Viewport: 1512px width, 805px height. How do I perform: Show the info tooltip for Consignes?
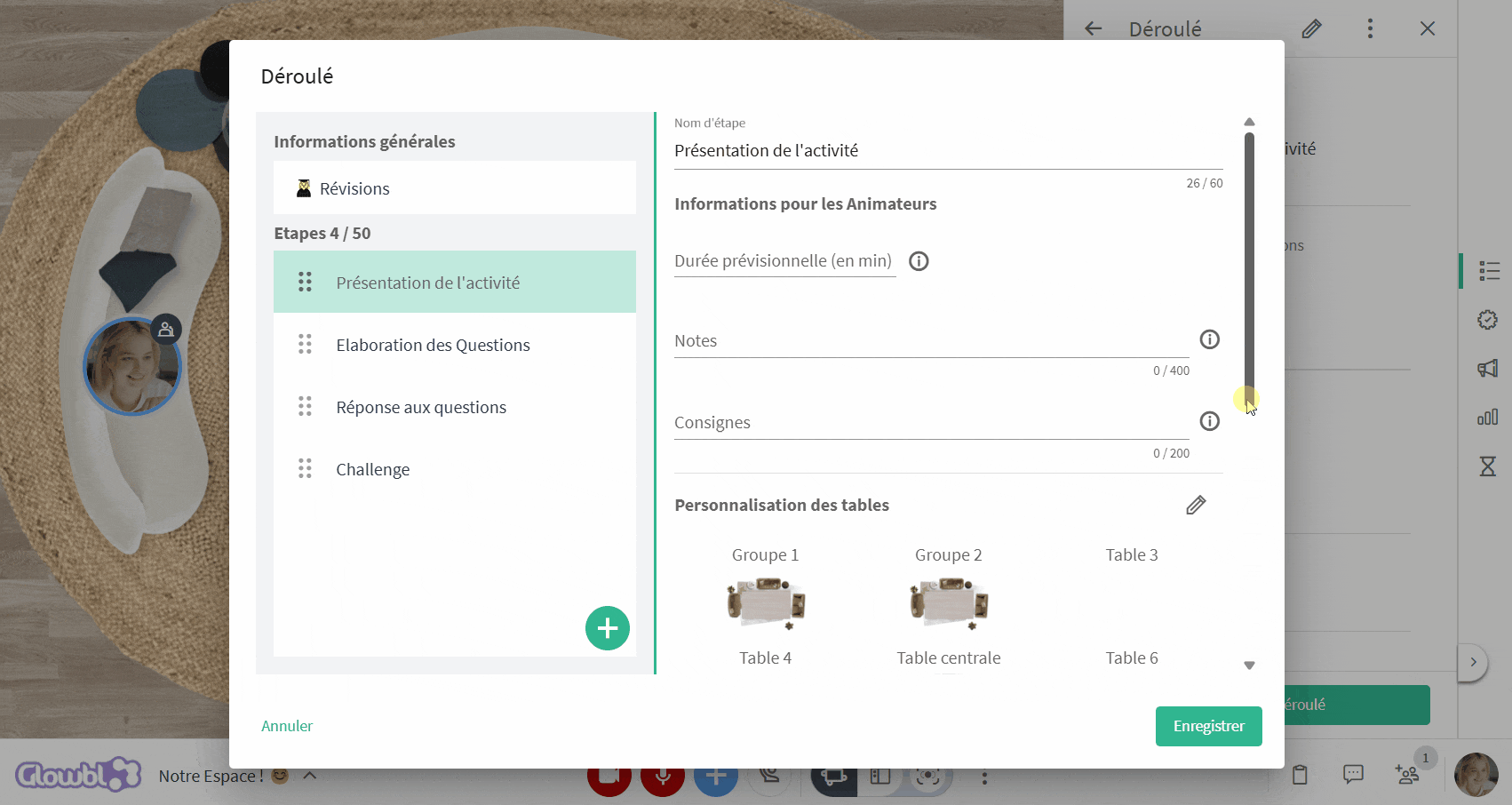pyautogui.click(x=1209, y=421)
